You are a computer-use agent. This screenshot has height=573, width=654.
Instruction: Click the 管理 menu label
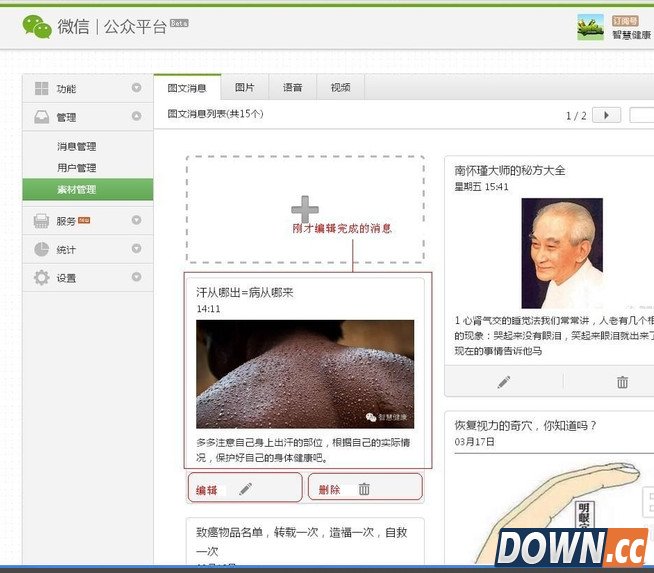click(66, 118)
